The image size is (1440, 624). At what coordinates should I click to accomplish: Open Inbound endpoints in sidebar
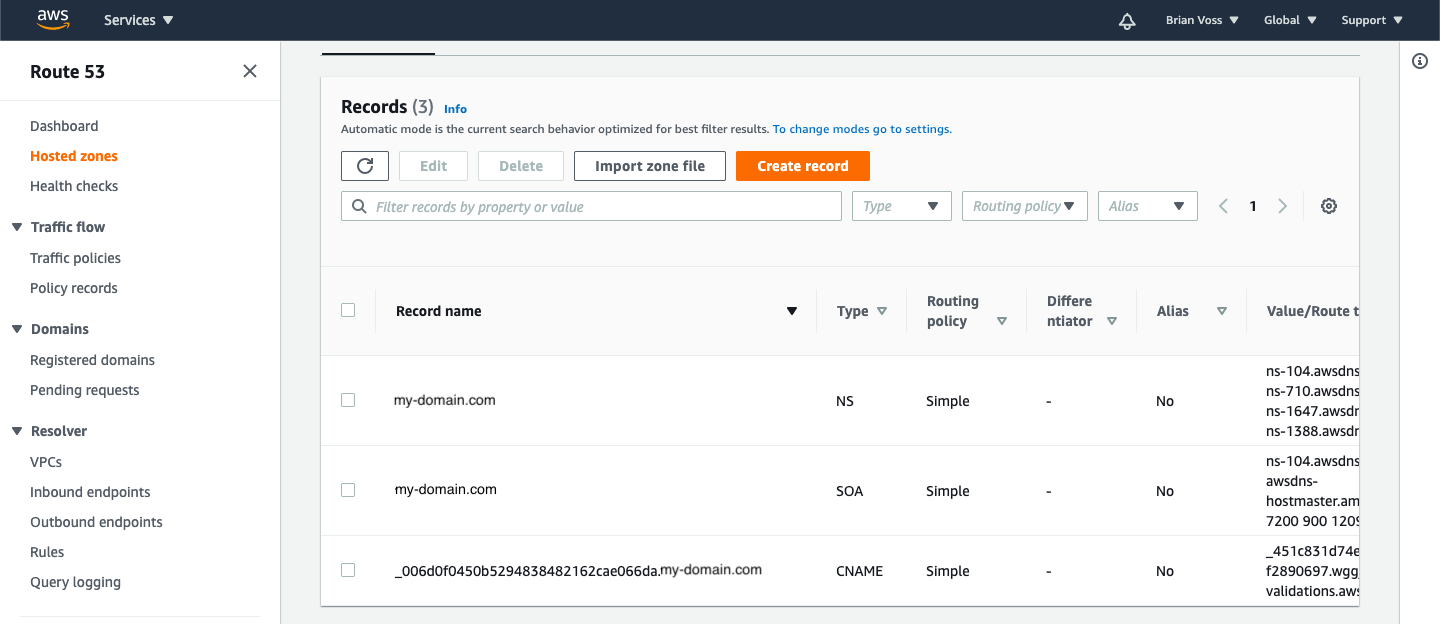pos(90,492)
